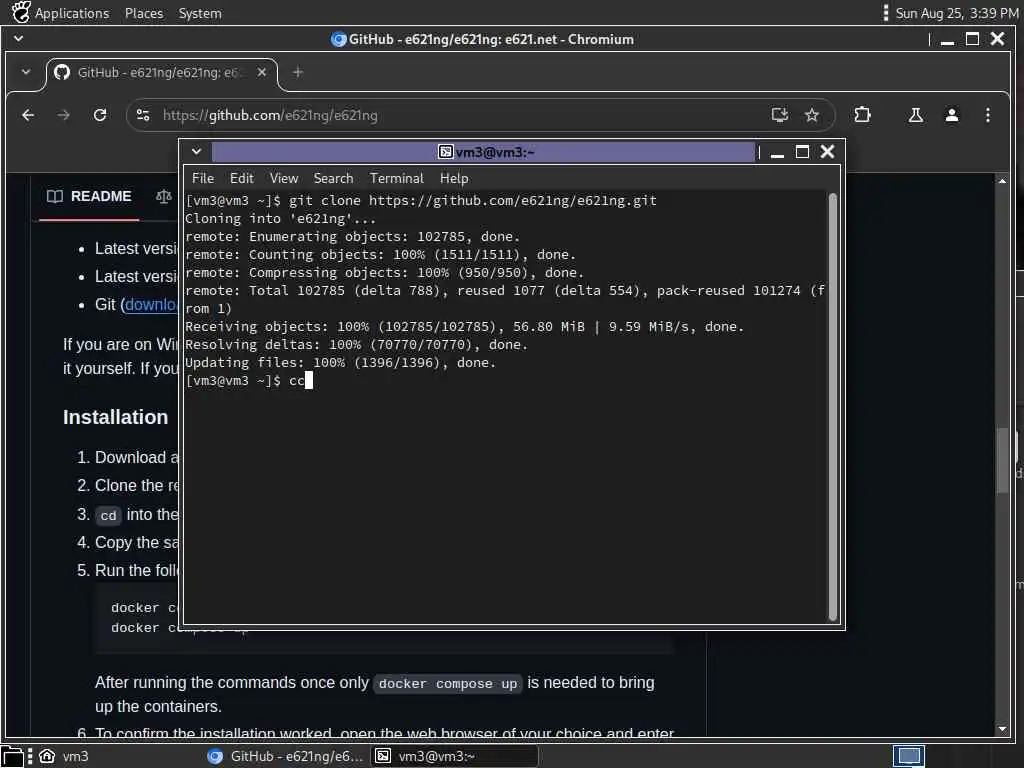Open Chrome Labs flask icon
The image size is (1024, 768).
tap(916, 116)
